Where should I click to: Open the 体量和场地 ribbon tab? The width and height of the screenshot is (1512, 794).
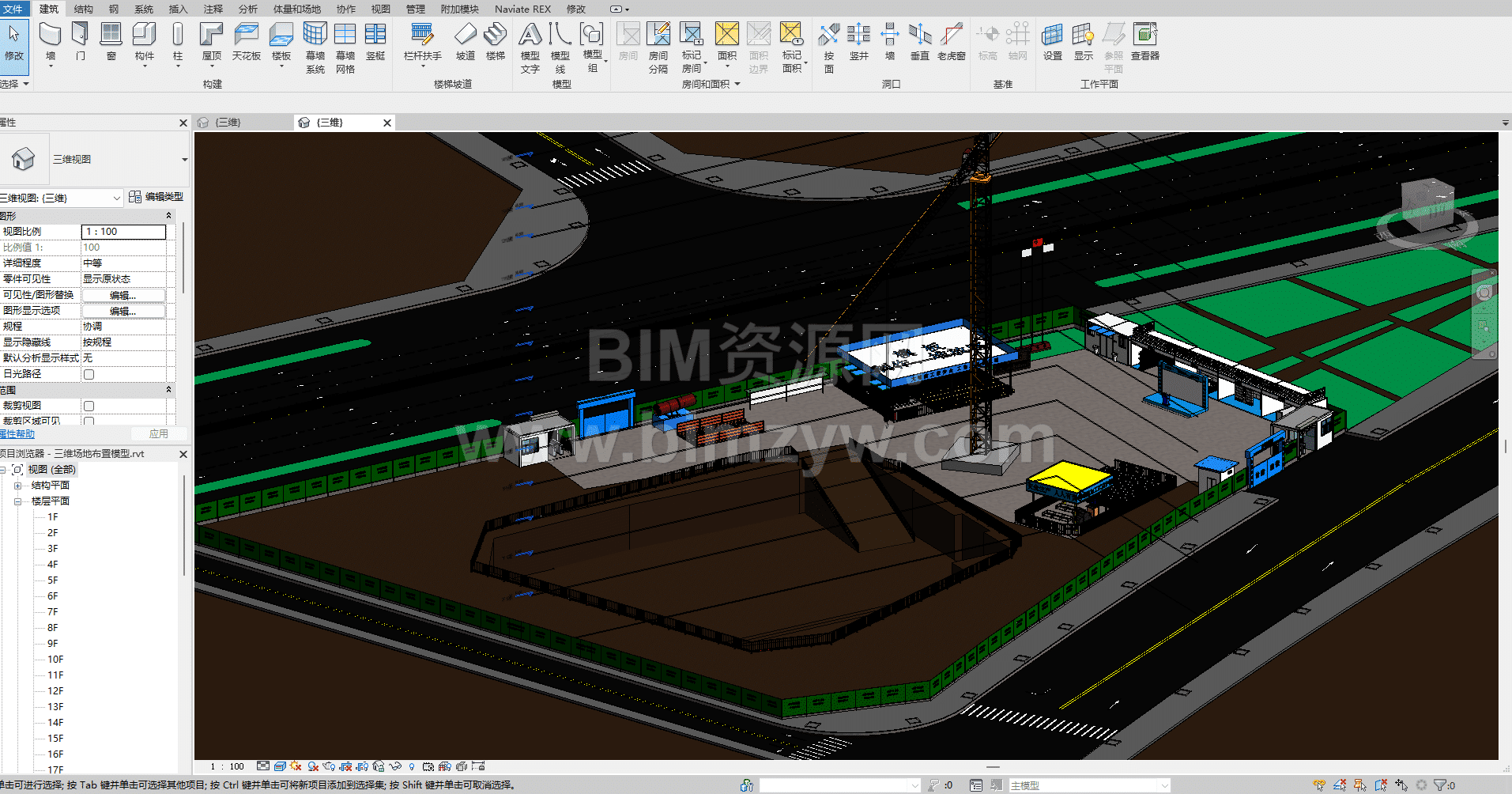pos(297,9)
